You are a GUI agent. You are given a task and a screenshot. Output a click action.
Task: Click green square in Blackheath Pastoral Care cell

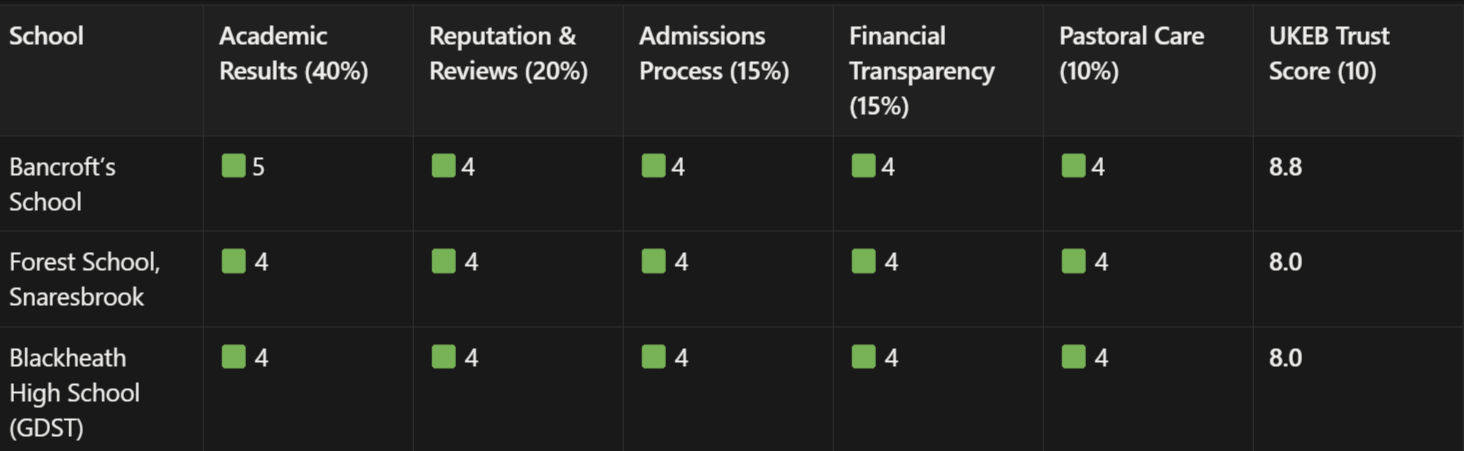1073,357
